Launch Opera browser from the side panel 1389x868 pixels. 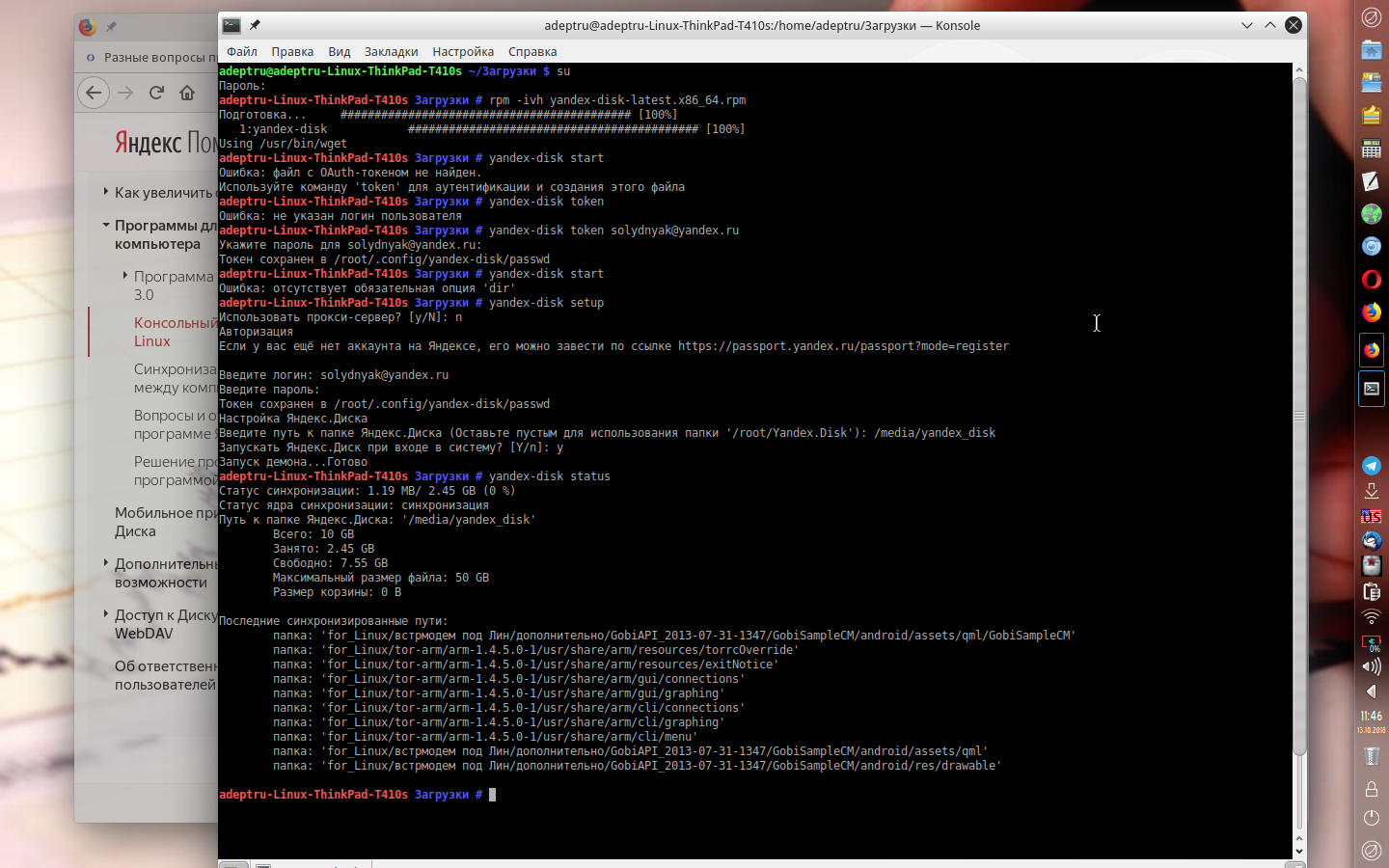[1371, 280]
